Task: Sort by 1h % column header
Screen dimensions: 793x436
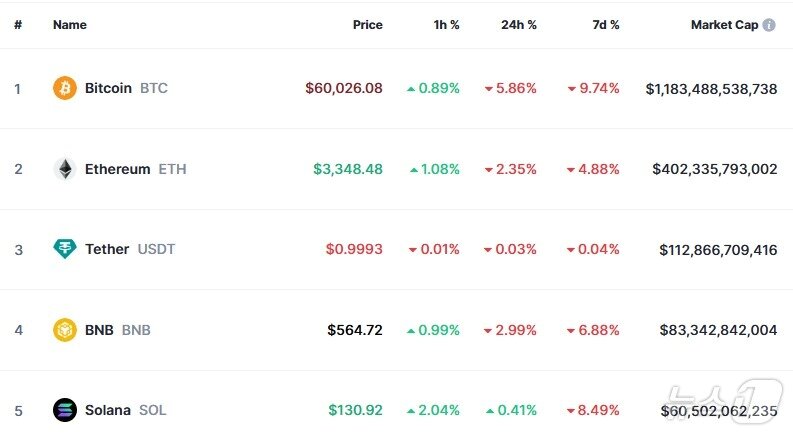Action: pyautogui.click(x=444, y=25)
